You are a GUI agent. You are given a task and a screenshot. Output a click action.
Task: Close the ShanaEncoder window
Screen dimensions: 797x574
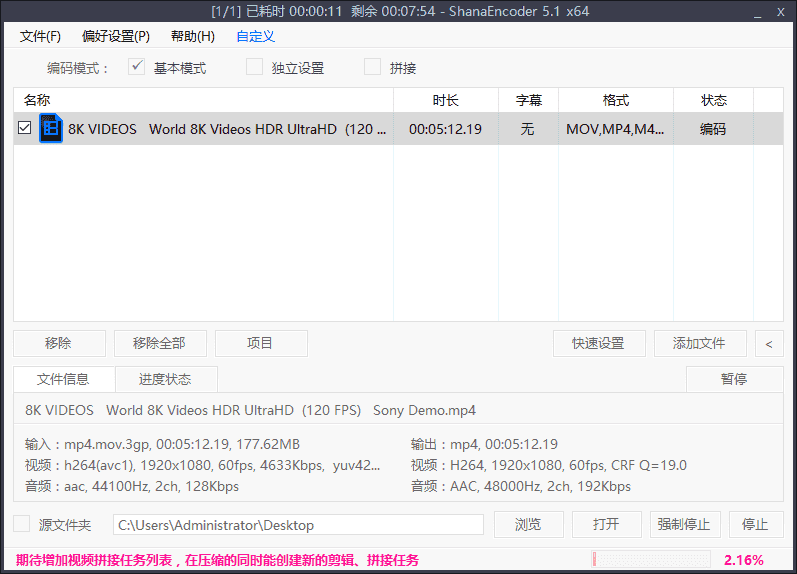click(781, 12)
